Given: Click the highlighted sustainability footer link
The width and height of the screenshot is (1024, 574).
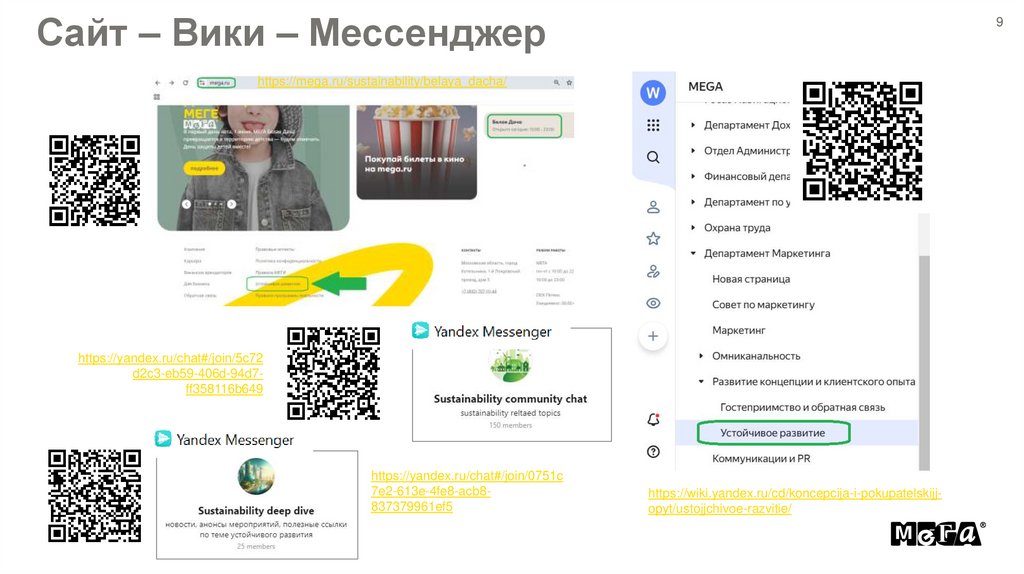Looking at the screenshot, I should [x=277, y=284].
